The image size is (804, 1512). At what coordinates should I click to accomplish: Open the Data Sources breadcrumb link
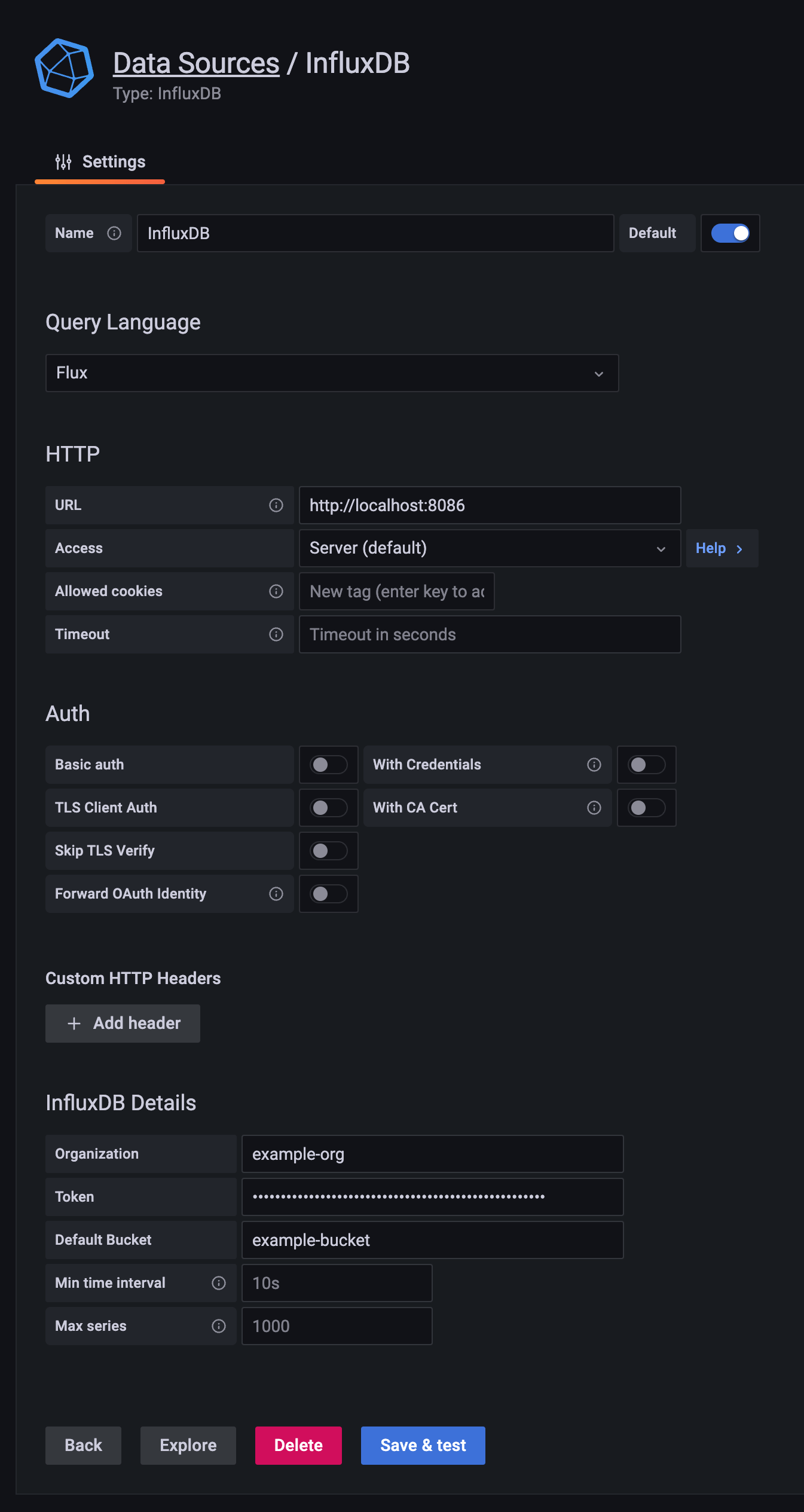click(196, 63)
